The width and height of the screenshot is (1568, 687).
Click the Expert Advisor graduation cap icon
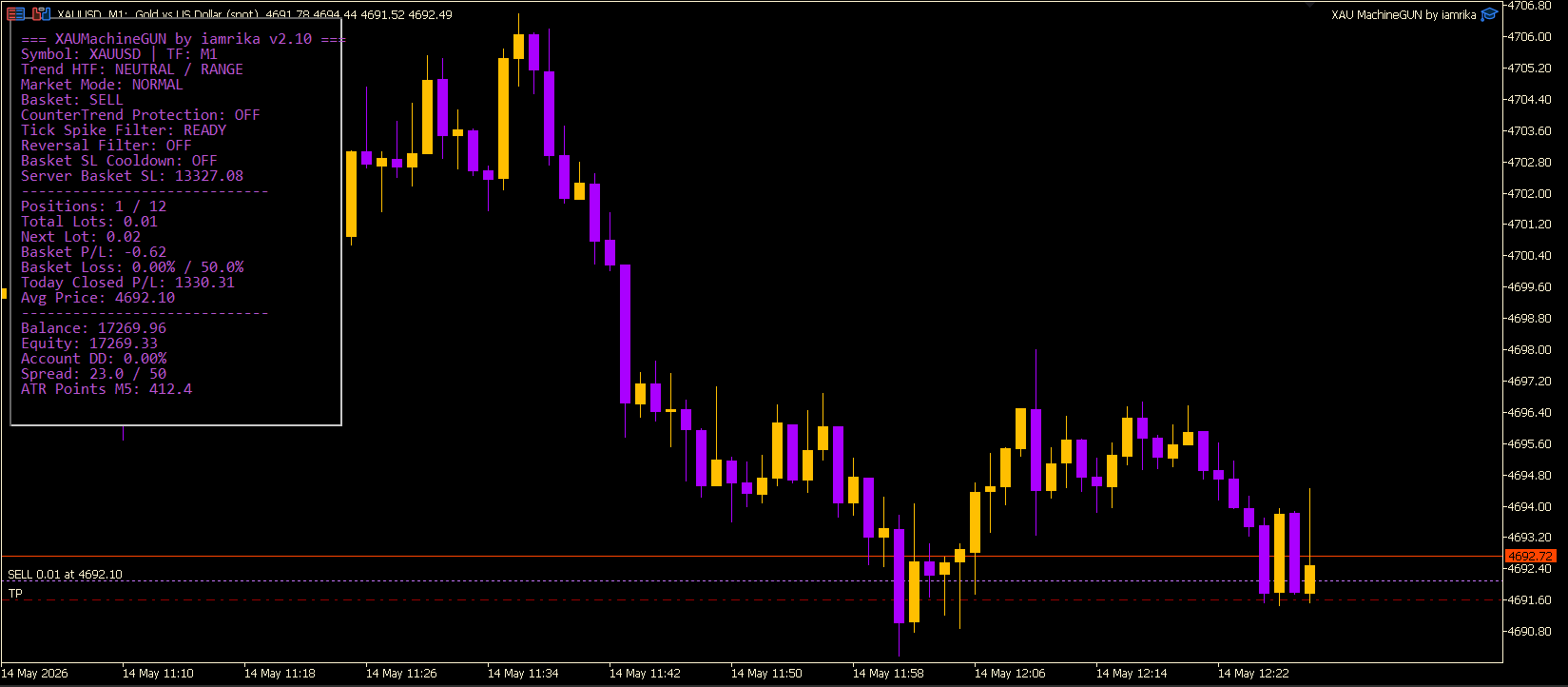pos(1489,14)
